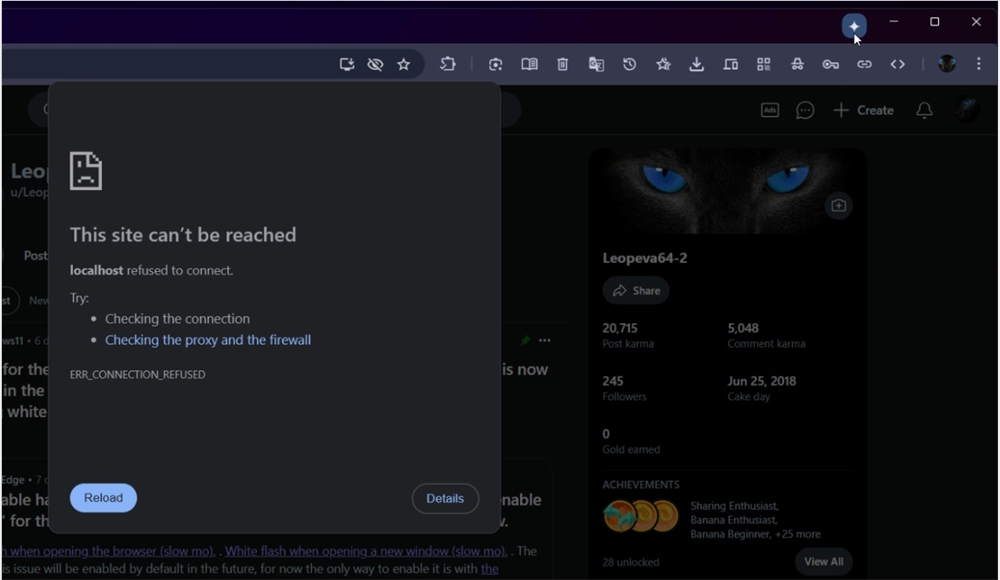
Task: Generate QR code with the toolbar icon
Action: [x=763, y=64]
